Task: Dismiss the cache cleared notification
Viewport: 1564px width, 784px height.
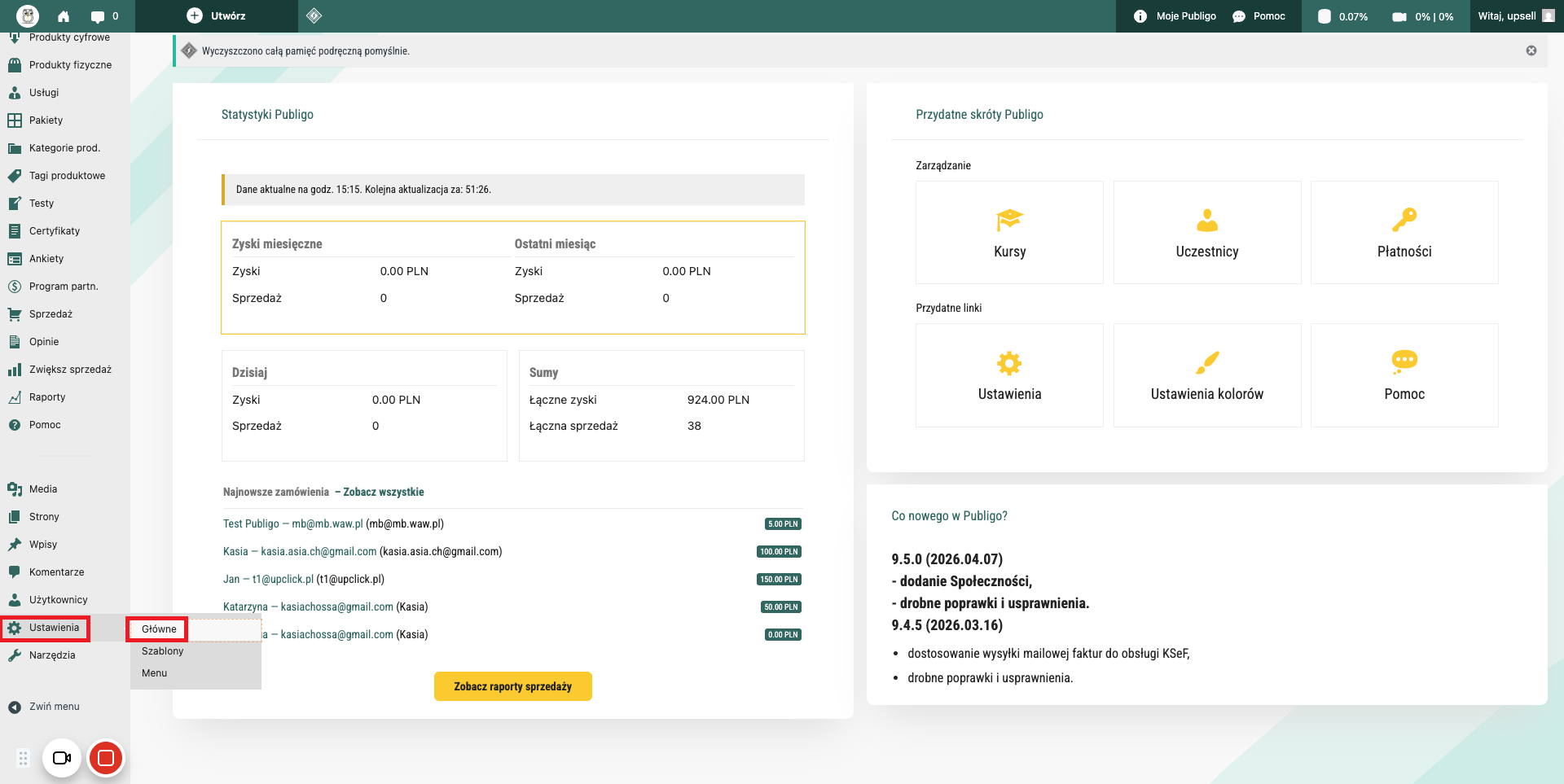Action: (1531, 50)
